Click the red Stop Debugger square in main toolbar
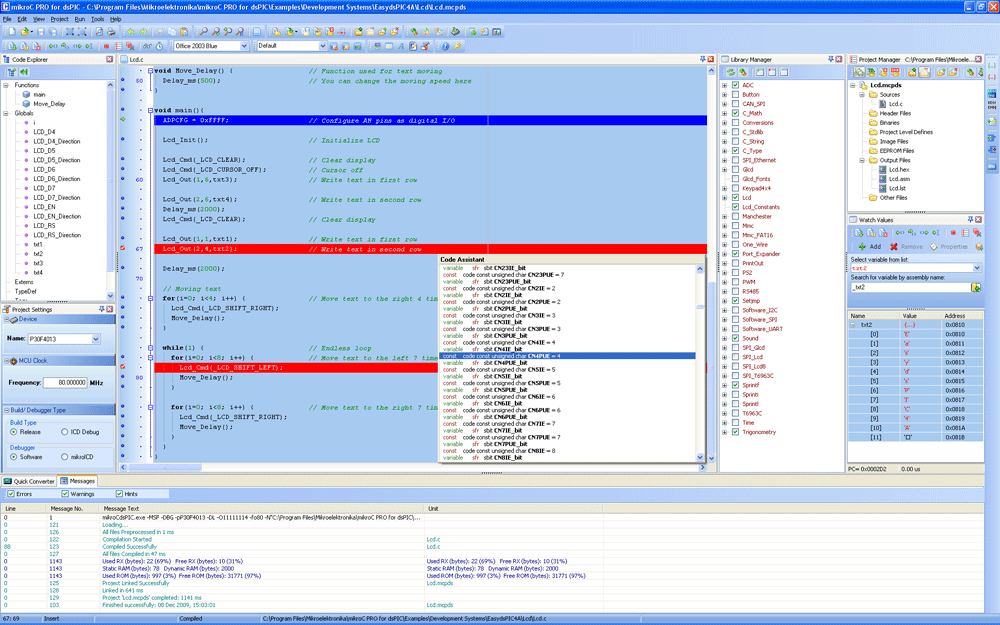Screen dimensions: 1000x625 pyautogui.click(x=106, y=46)
